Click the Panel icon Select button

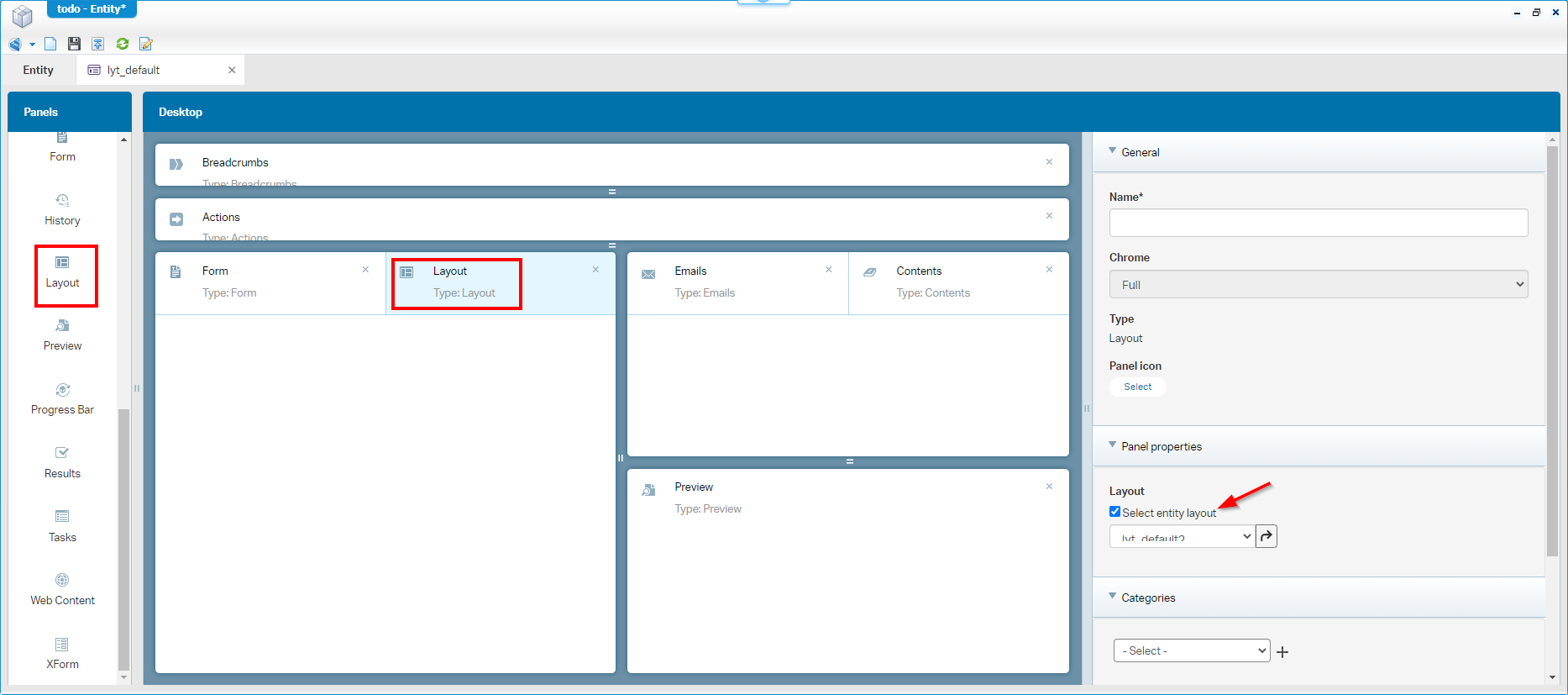pos(1137,387)
